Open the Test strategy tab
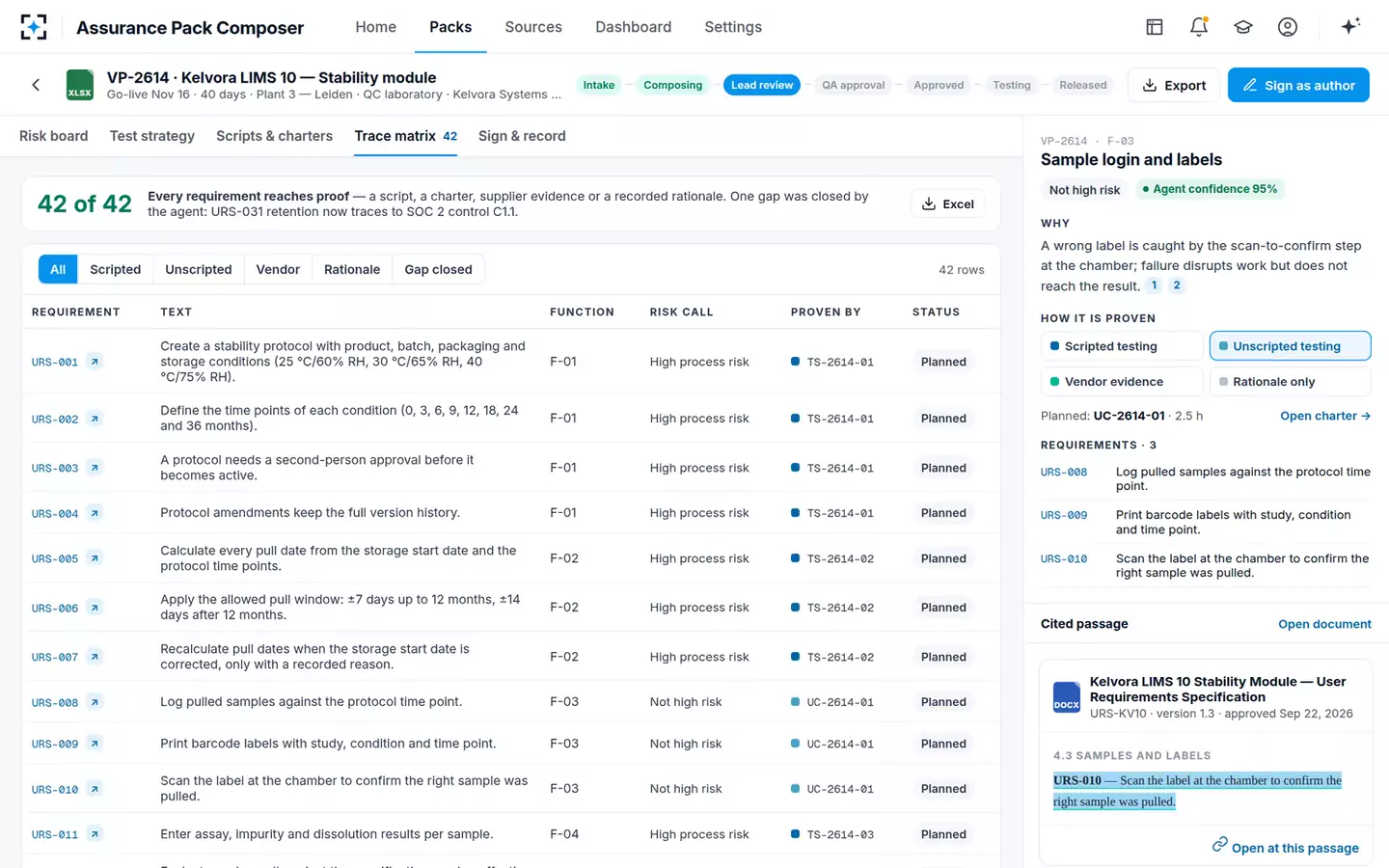The height and width of the screenshot is (868, 1389). [x=152, y=136]
